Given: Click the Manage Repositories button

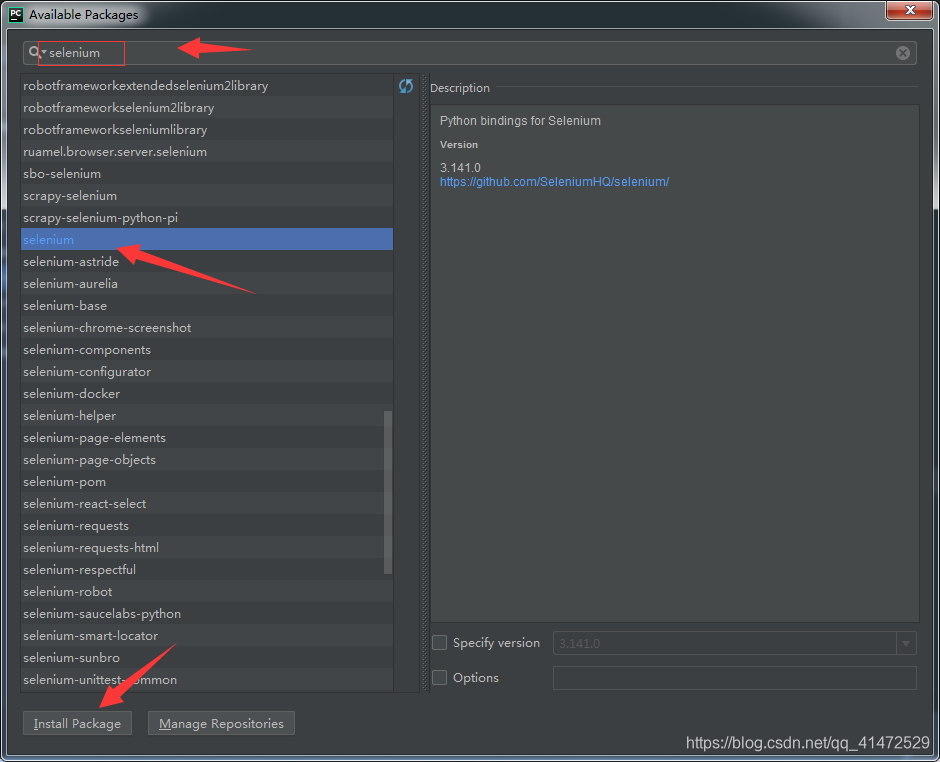Looking at the screenshot, I should (x=221, y=724).
